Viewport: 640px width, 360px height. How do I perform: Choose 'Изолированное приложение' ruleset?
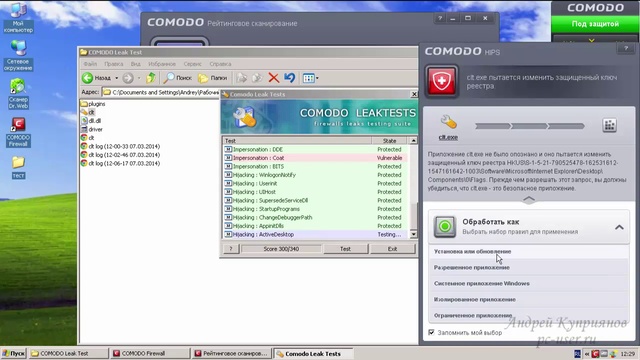[x=529, y=299]
